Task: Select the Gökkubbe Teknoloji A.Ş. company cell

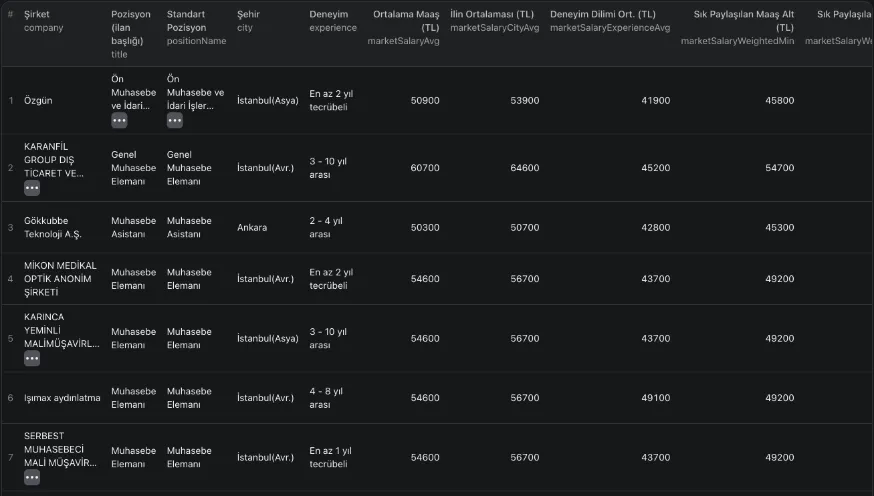Action: (53, 227)
